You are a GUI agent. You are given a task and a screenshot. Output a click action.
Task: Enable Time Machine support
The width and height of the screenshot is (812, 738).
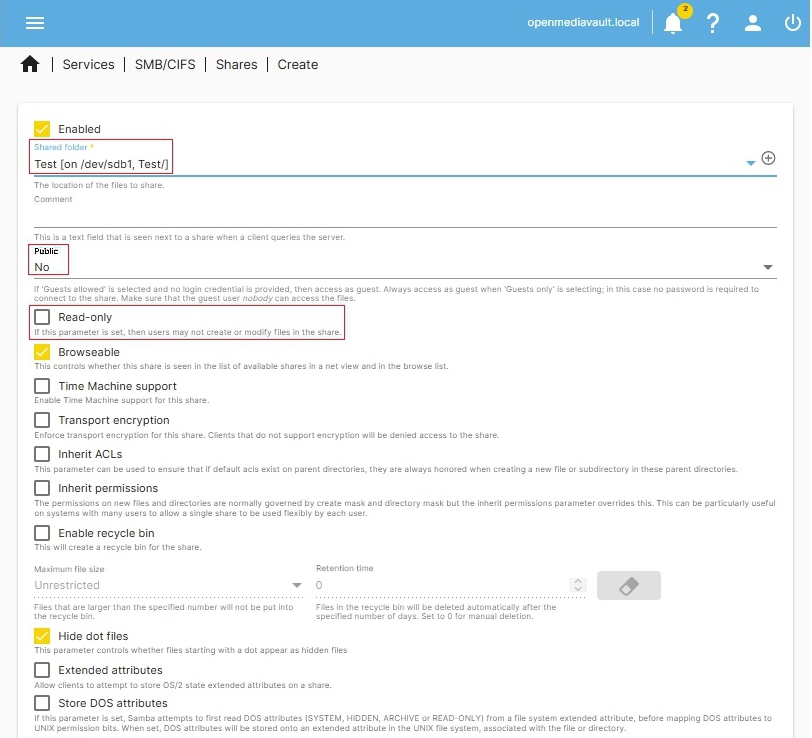[x=42, y=386]
